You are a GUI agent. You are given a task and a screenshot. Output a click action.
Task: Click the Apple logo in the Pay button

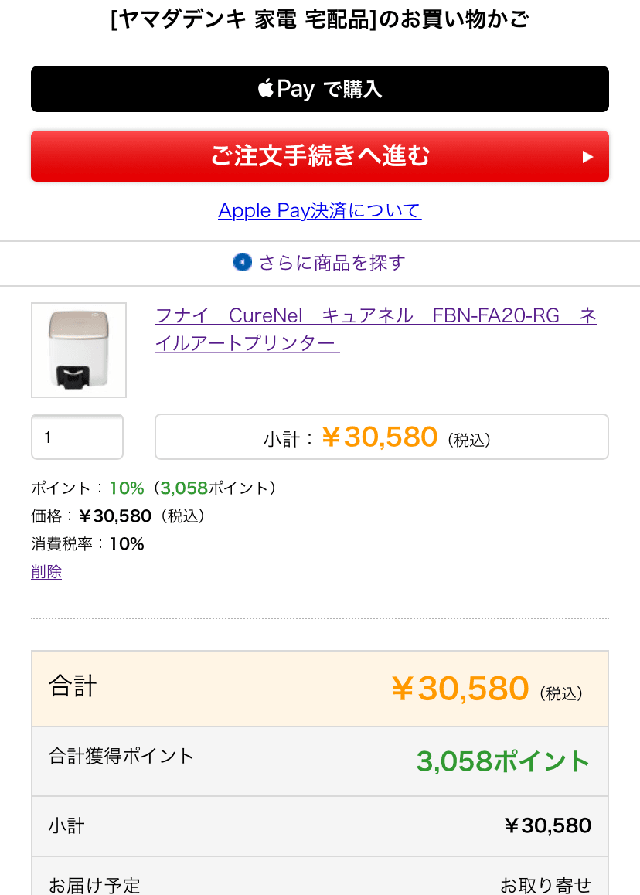pyautogui.click(x=266, y=89)
